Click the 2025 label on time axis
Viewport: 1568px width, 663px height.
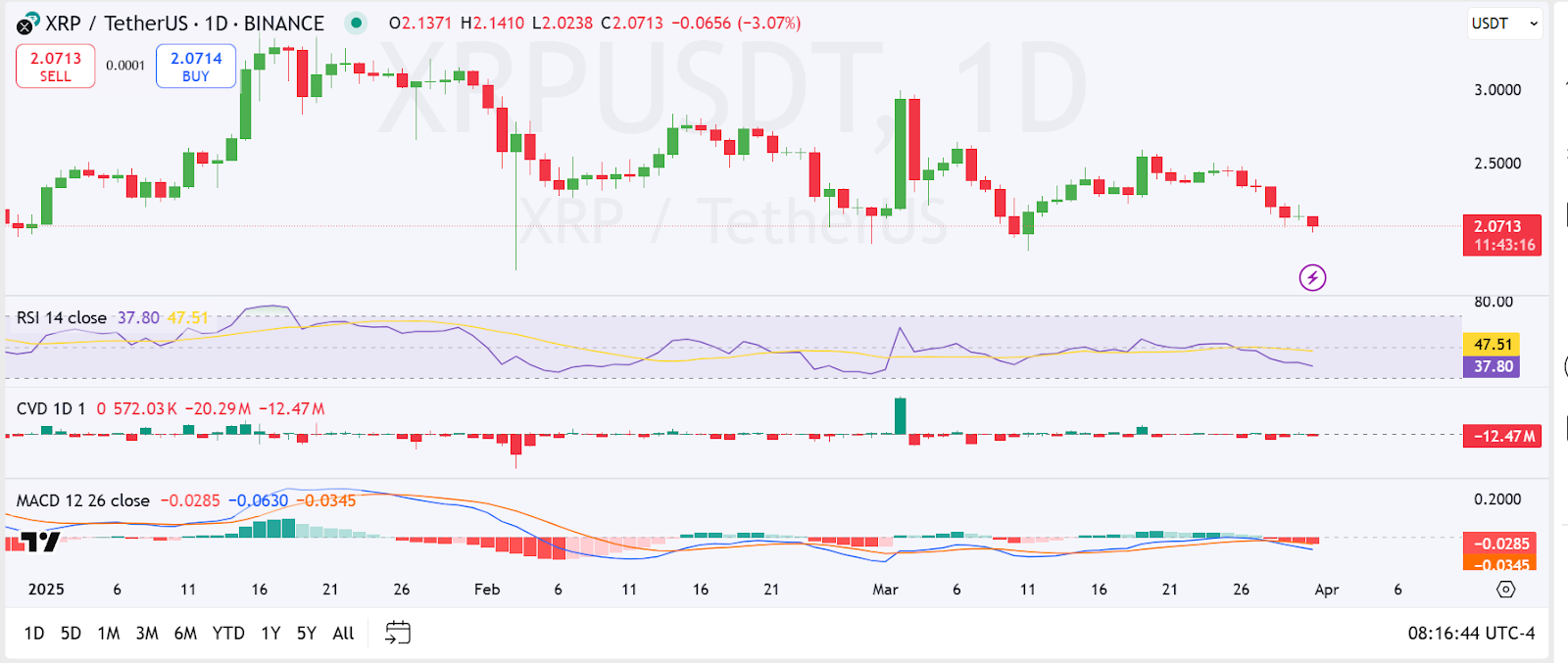(x=46, y=590)
